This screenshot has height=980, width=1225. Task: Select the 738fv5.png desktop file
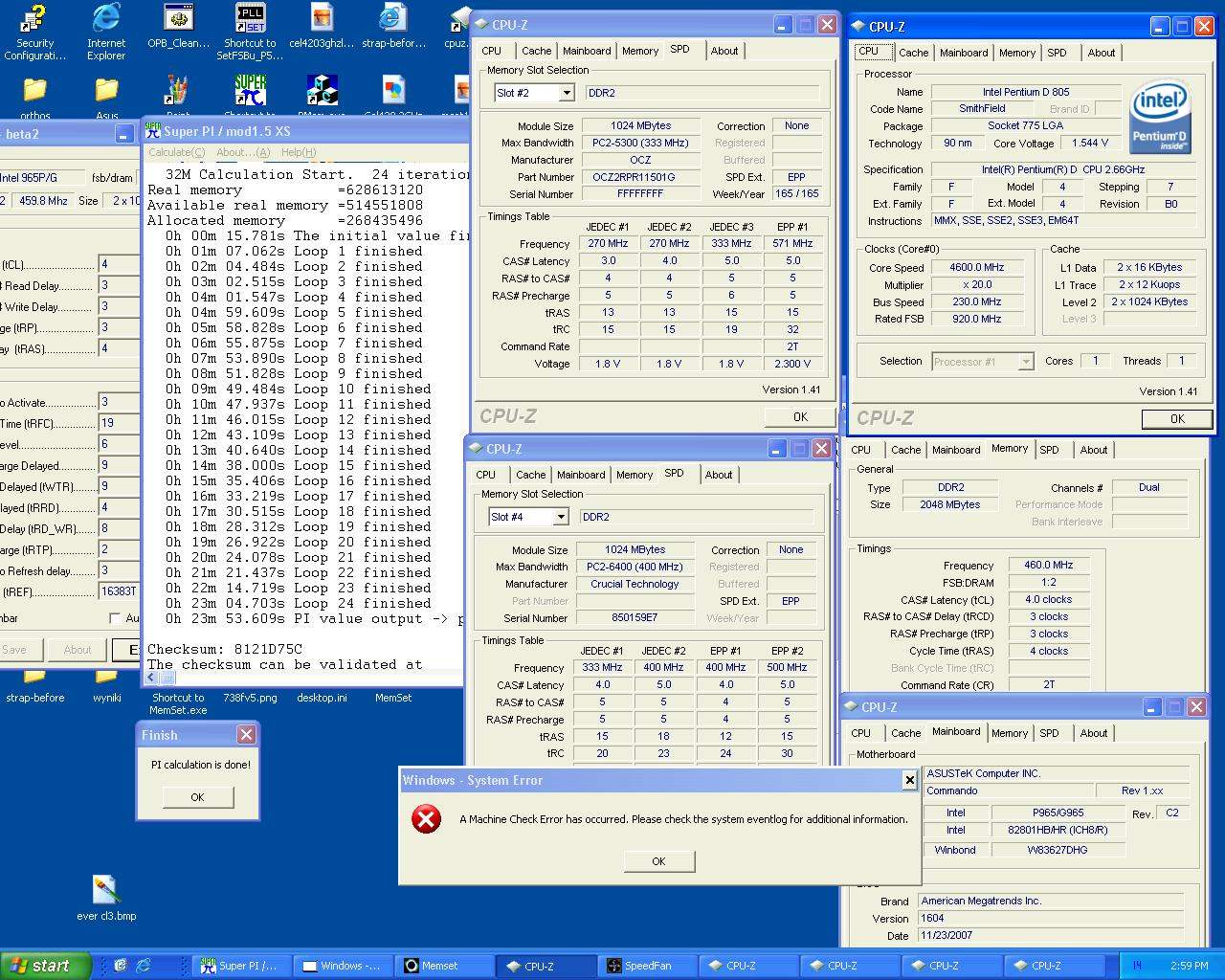250,698
